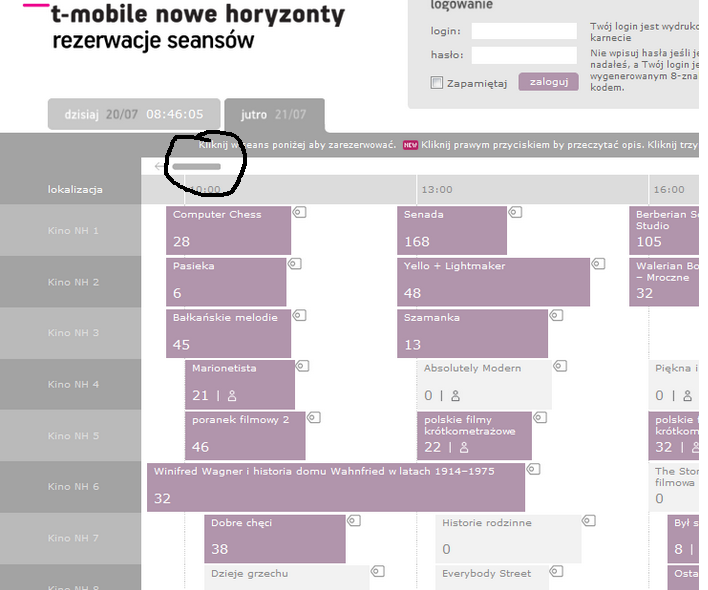Toggle the Zapamiętaj checkbox
The height and width of the screenshot is (590, 708).
coord(437,83)
